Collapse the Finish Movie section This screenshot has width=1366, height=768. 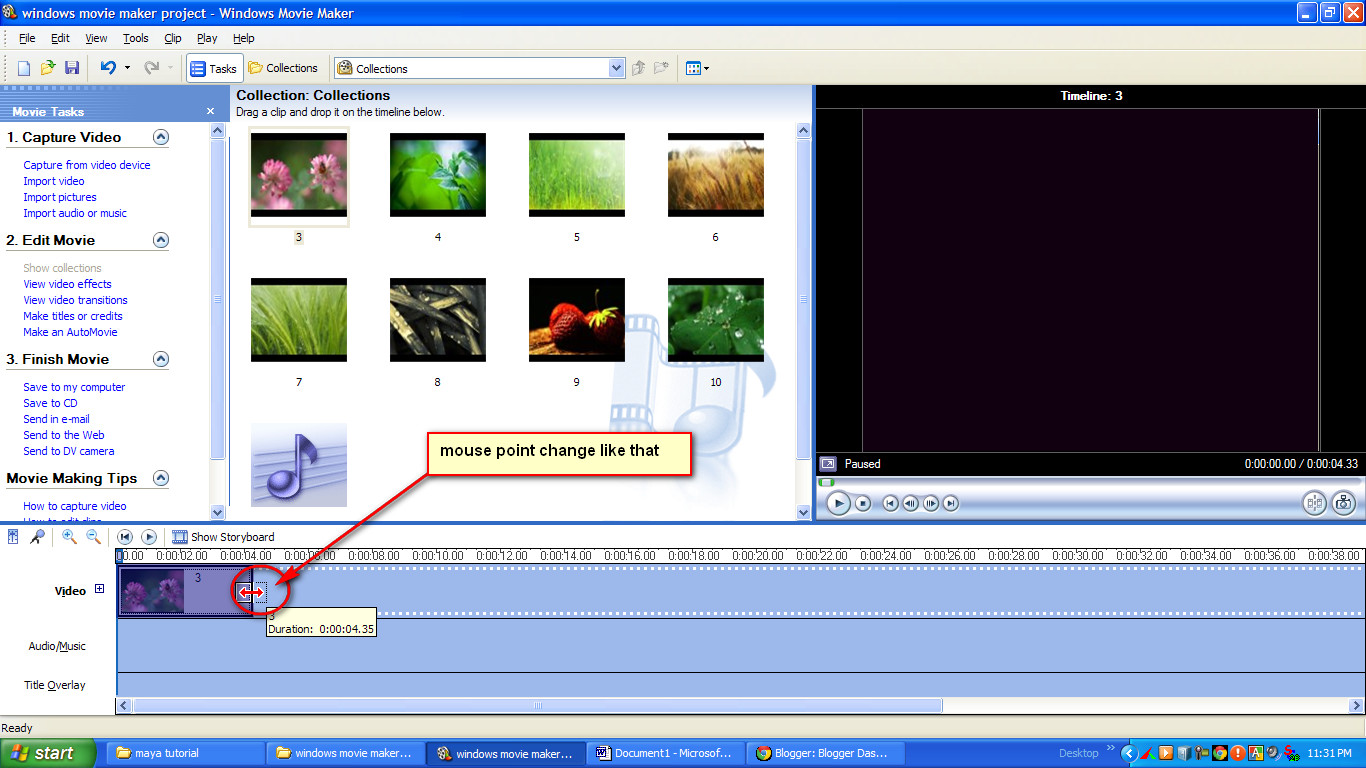[161, 359]
